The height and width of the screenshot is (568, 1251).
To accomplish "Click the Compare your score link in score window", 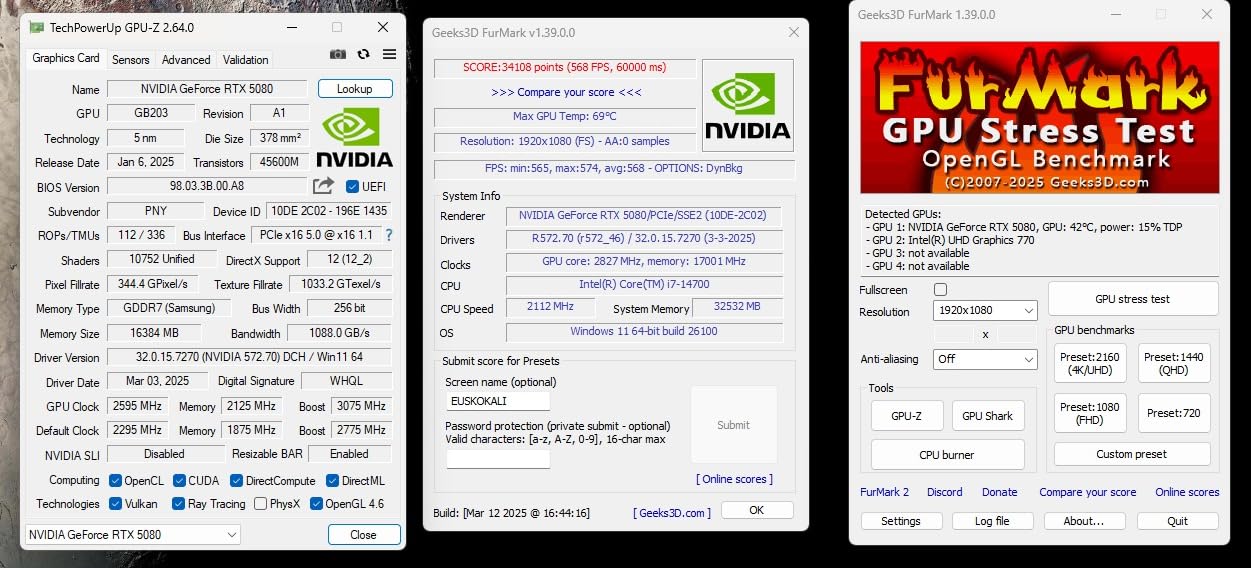I will coord(566,92).
